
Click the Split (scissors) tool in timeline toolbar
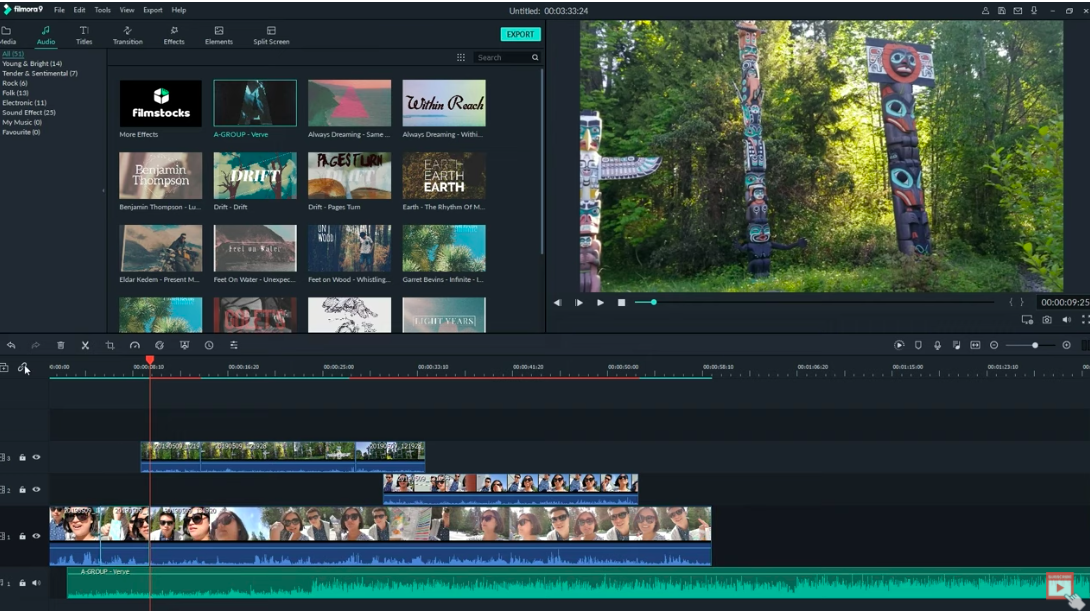[85, 345]
